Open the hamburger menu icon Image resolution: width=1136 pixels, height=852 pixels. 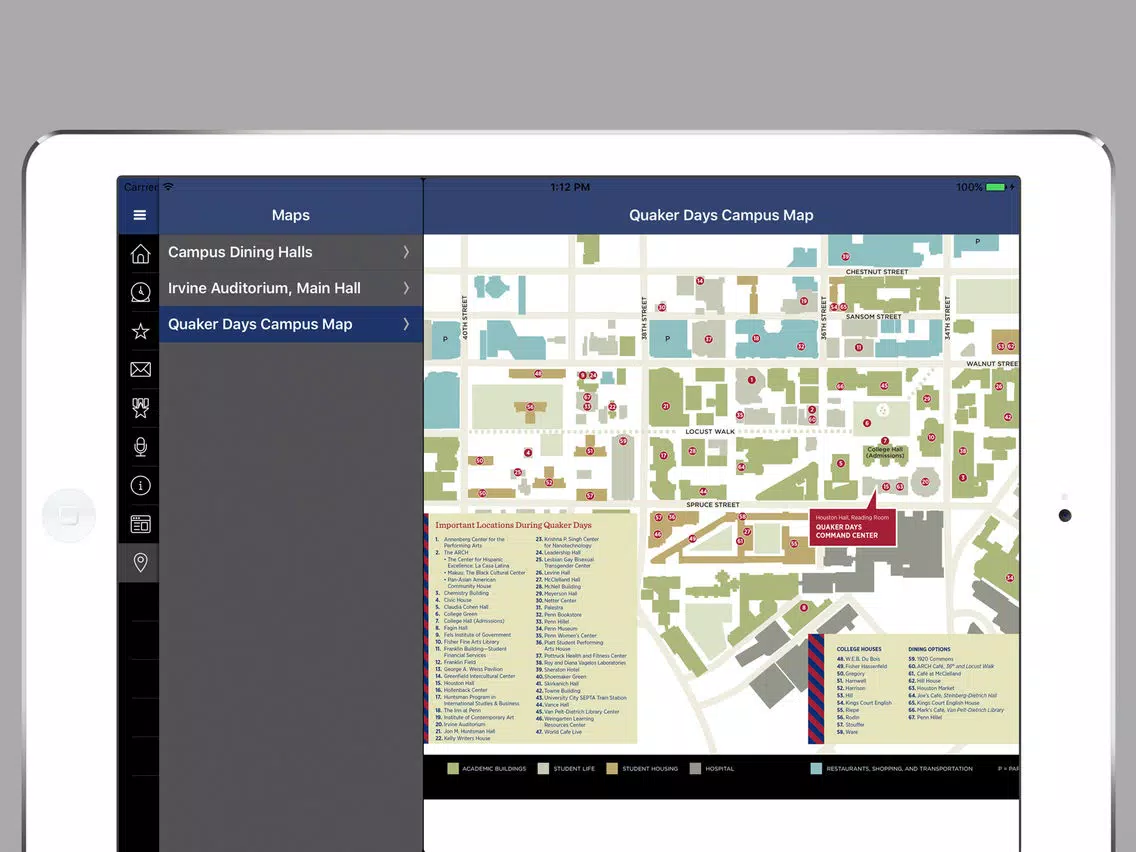pos(140,215)
